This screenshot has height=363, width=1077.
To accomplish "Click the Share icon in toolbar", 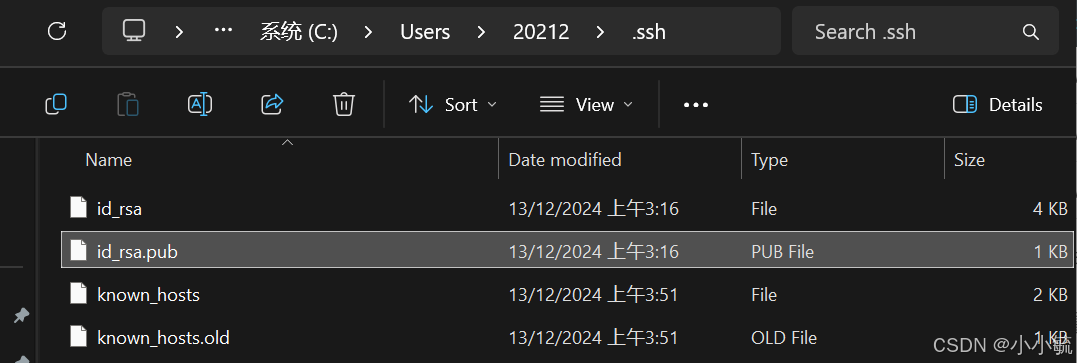I will (273, 104).
